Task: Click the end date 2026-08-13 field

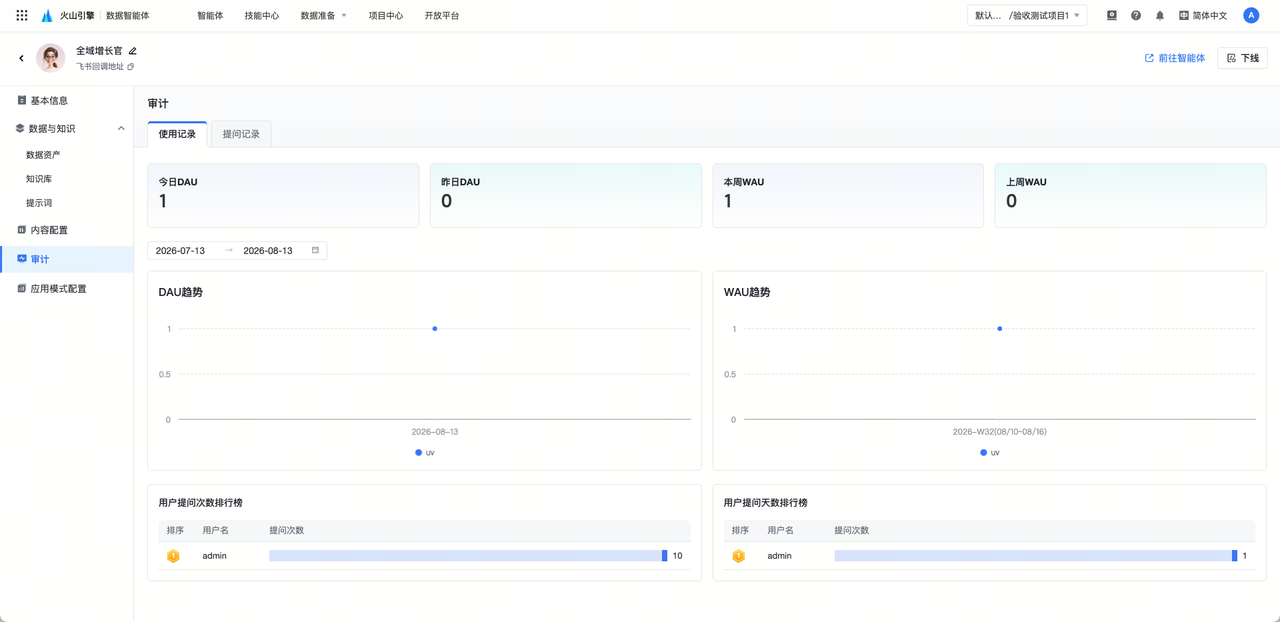Action: (x=269, y=250)
